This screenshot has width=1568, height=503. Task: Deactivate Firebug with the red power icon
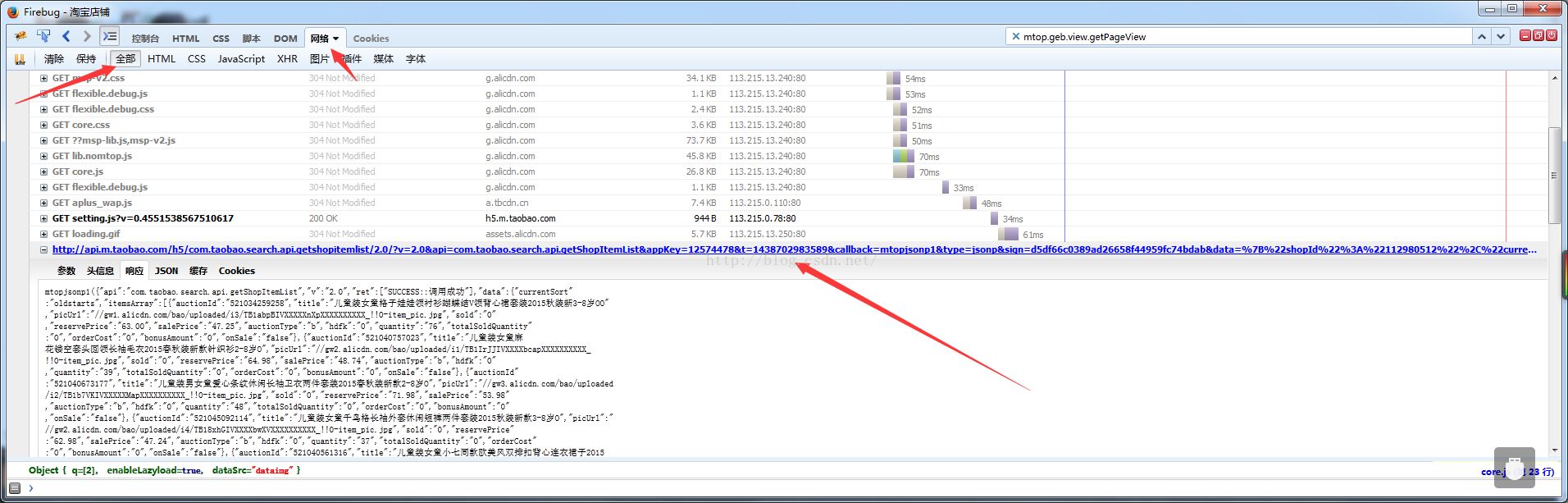[1552, 35]
